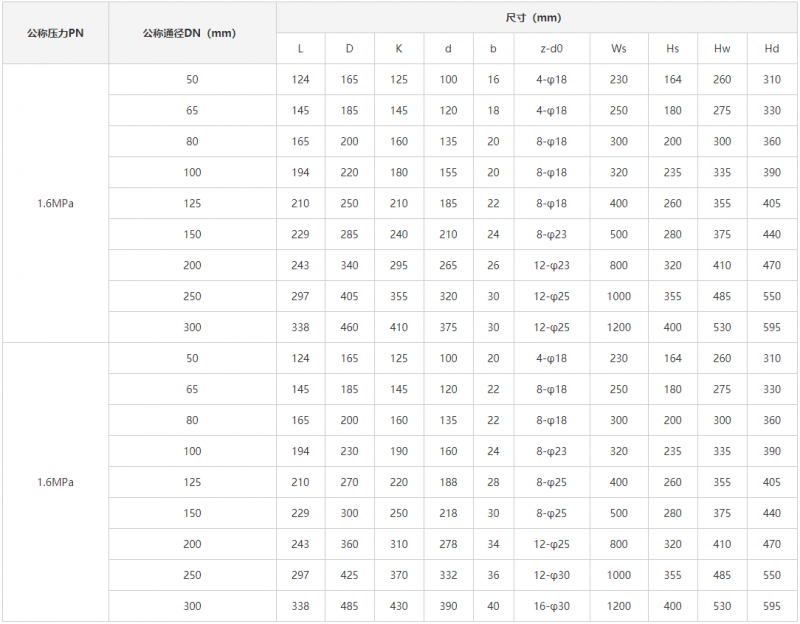800x624 pixels.
Task: Pick the D-column cell with 285
Action: tap(349, 234)
